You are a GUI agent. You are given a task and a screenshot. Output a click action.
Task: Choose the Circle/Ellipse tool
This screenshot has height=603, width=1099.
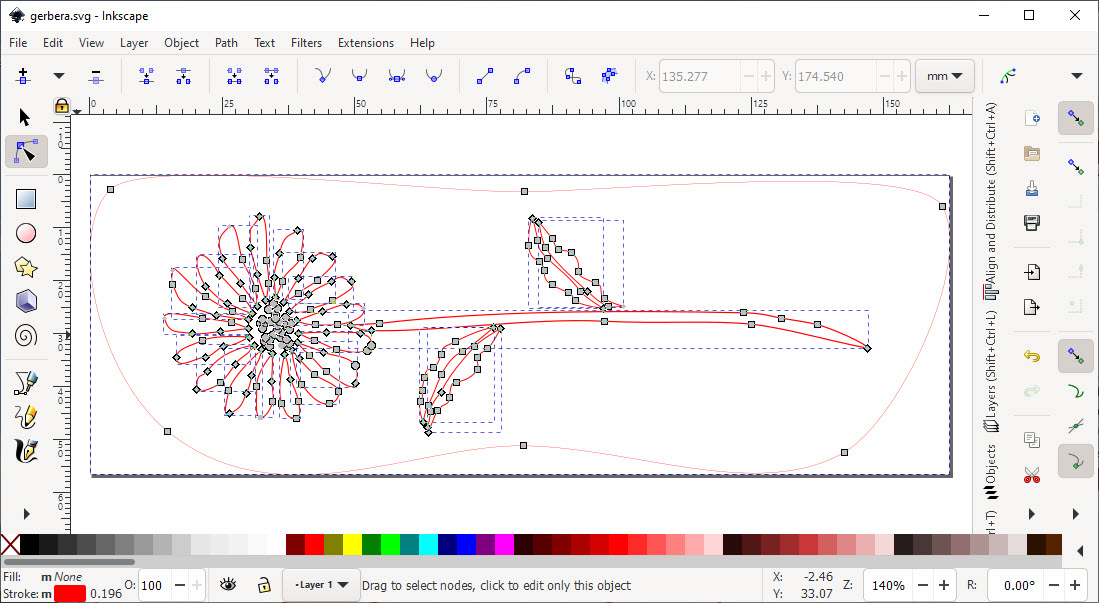coord(26,233)
